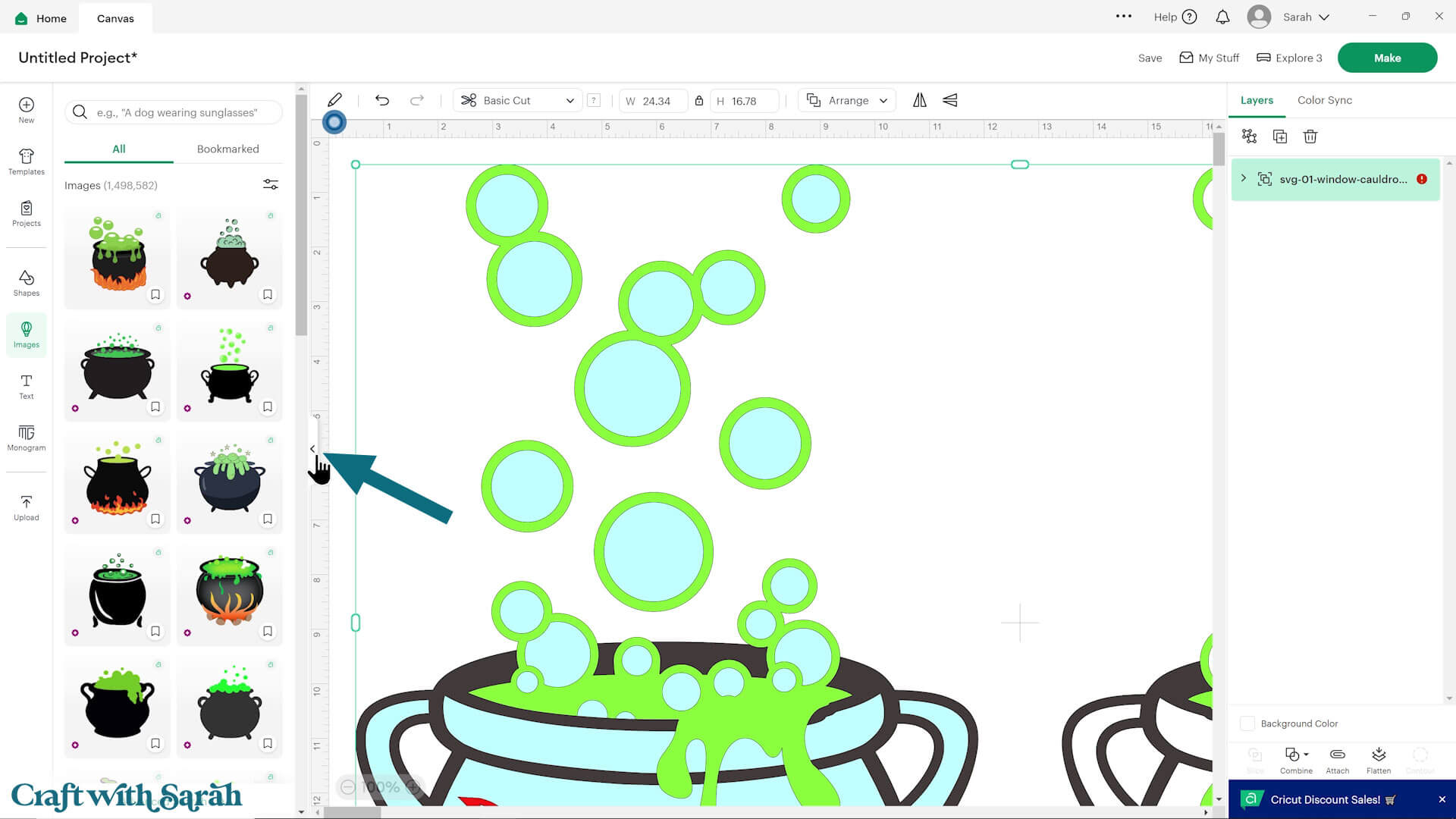
Task: Open the Shapes sidebar tool
Action: 27,283
